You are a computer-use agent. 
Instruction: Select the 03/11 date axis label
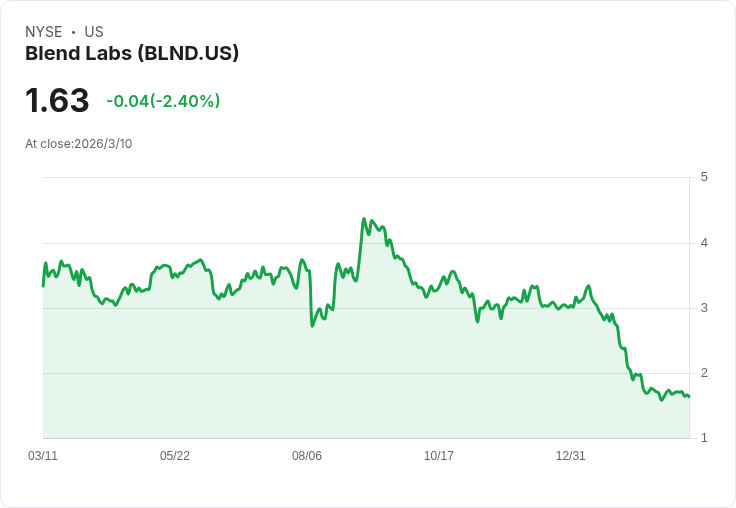[x=43, y=456]
